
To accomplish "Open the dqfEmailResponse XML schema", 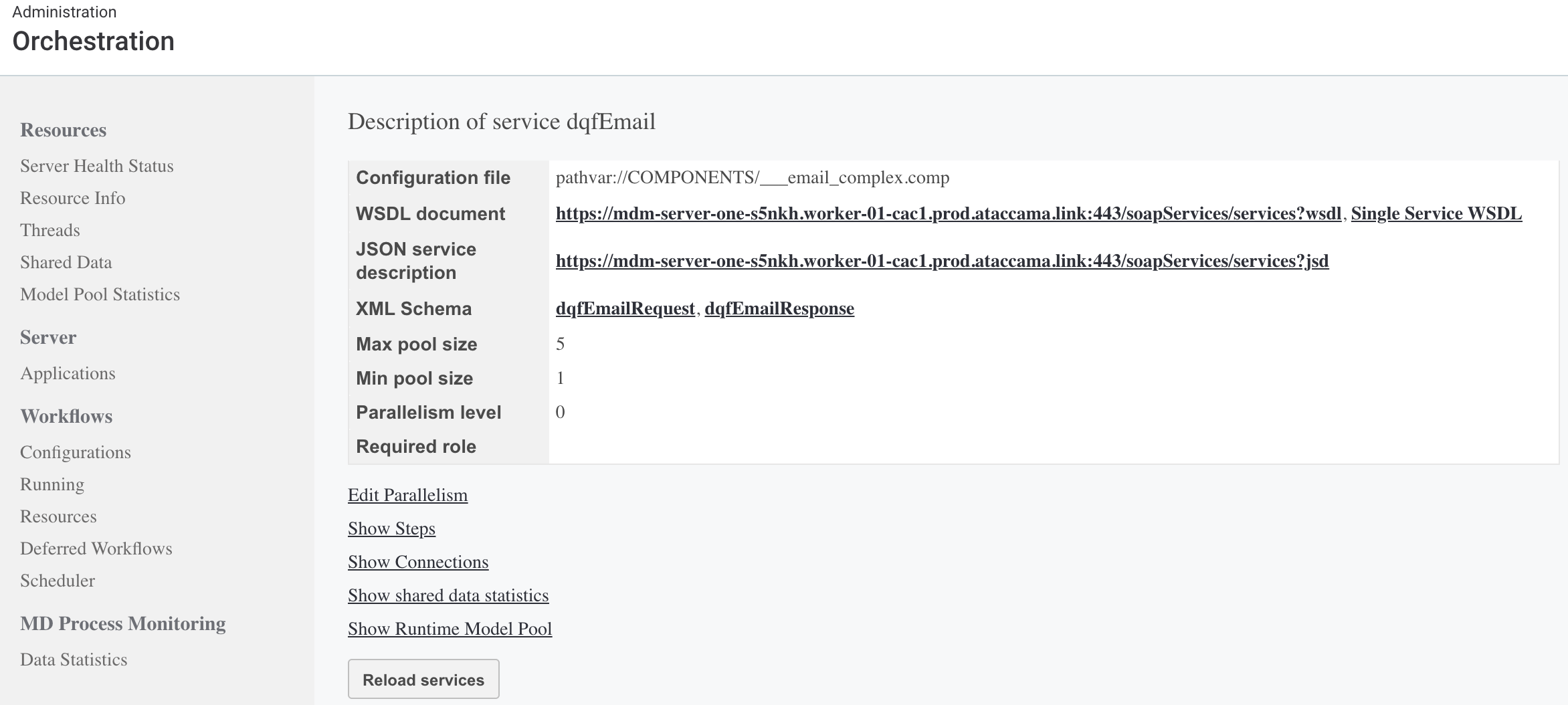I will [780, 308].
